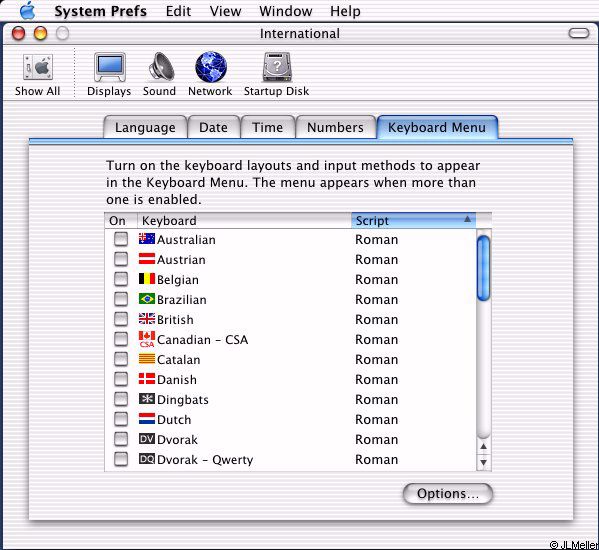Open the Edit menu
This screenshot has height=550, width=599.
178,11
